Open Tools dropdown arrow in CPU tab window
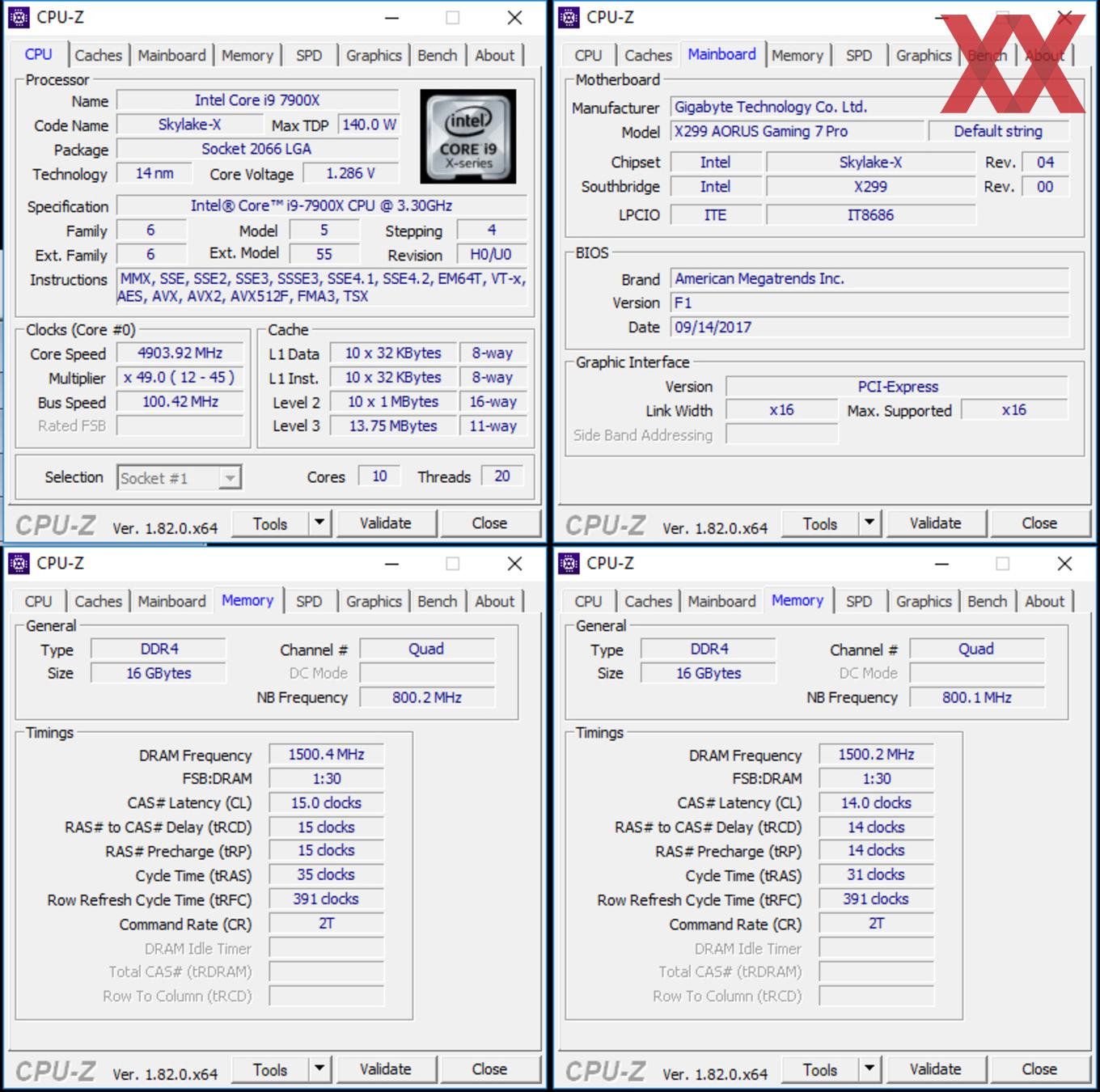Screen dimensions: 1100x1092 (319, 523)
